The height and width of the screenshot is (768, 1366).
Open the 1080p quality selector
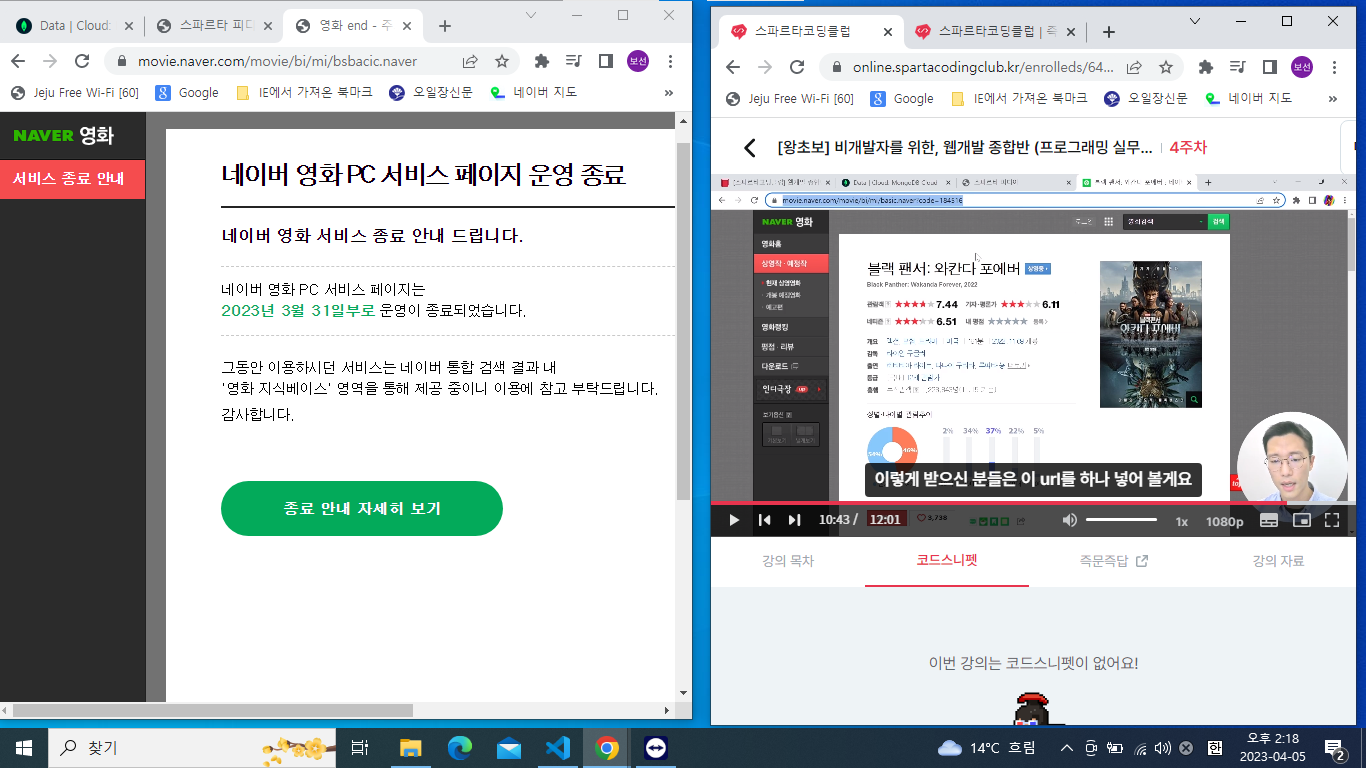pyautogui.click(x=1224, y=521)
